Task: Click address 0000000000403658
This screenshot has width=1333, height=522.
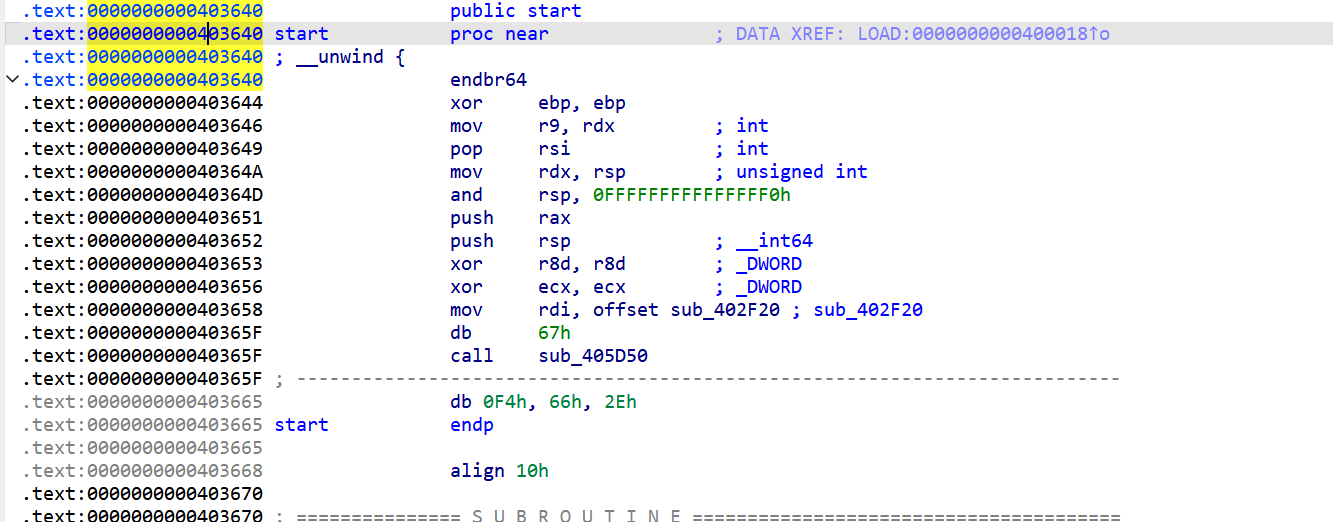Action: 175,310
